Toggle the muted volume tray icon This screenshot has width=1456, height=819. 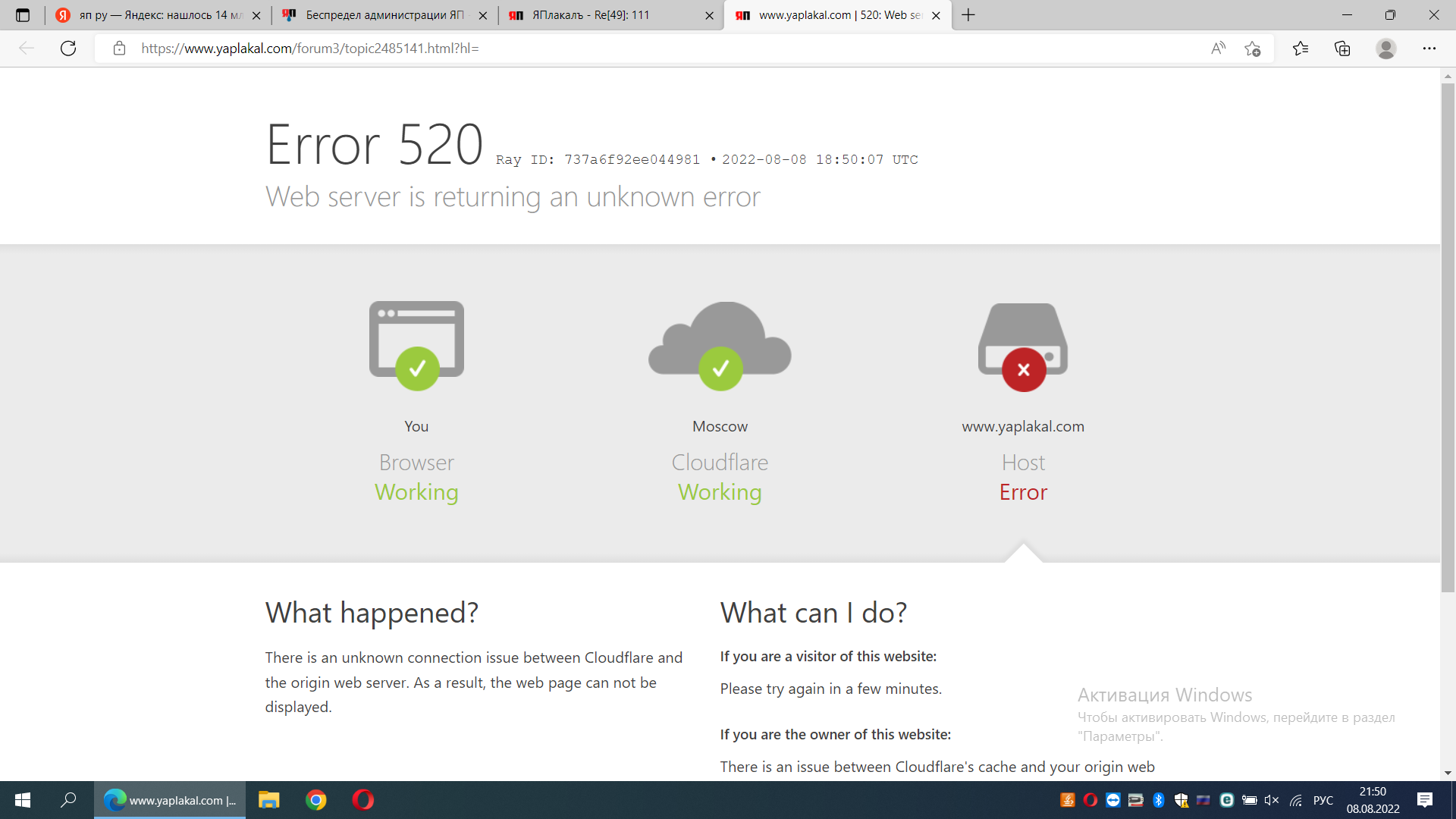pos(1272,800)
